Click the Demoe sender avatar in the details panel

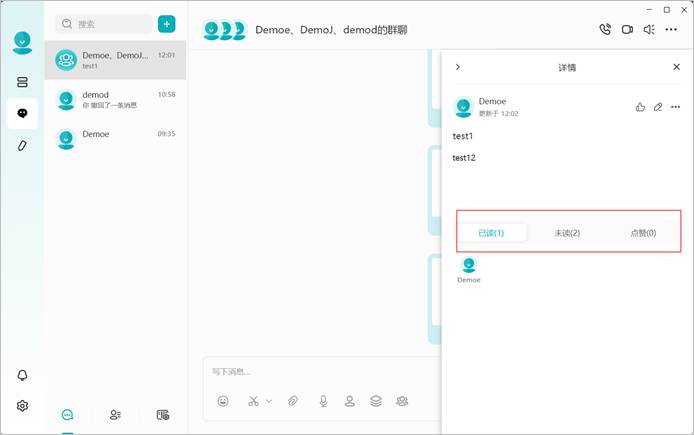pyautogui.click(x=463, y=107)
